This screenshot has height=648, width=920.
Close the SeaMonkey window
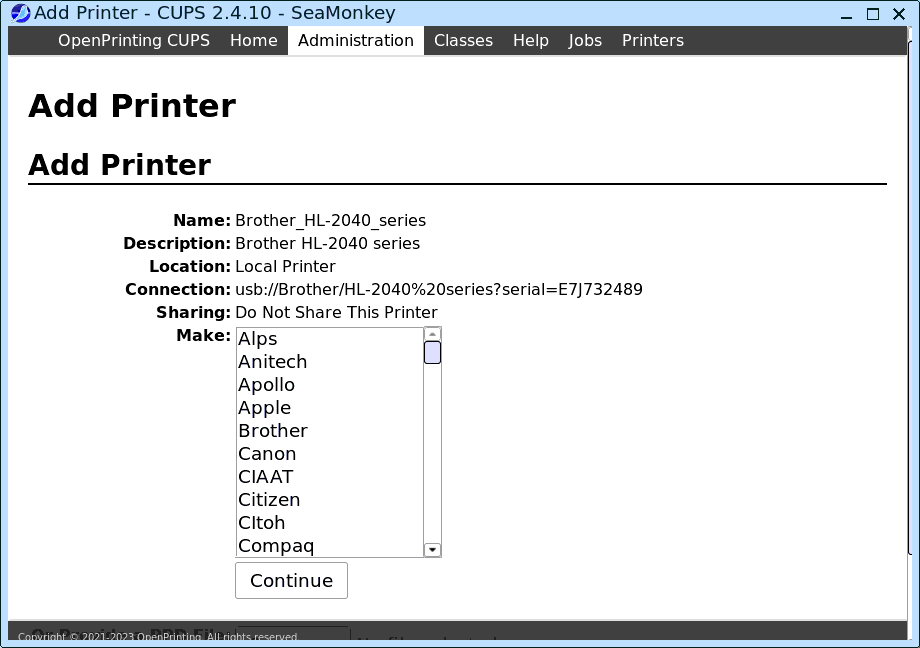click(898, 14)
